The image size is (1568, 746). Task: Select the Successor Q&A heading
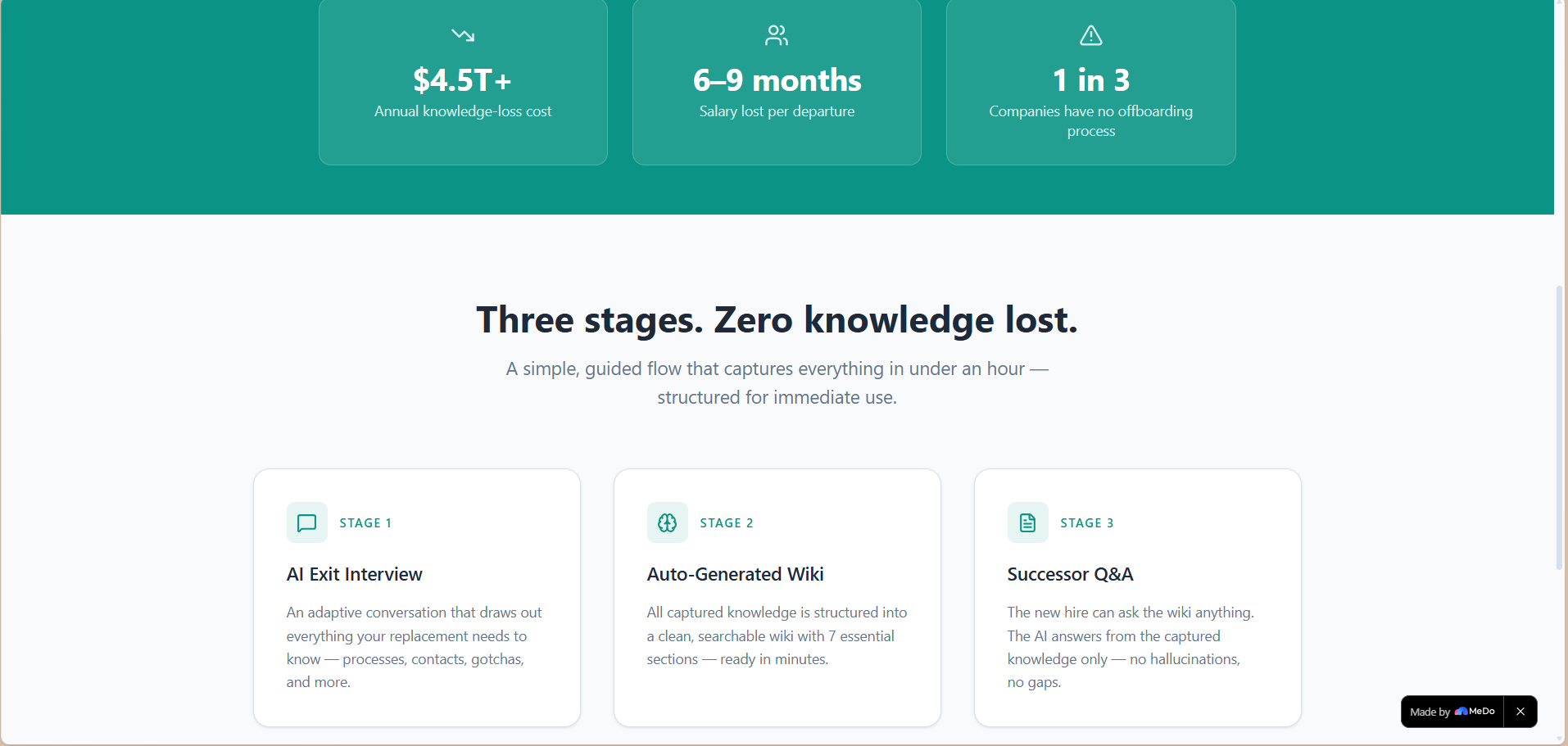click(x=1071, y=574)
